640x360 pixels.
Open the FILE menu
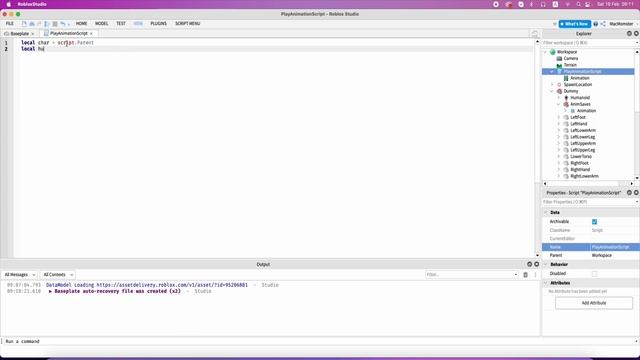(9, 24)
